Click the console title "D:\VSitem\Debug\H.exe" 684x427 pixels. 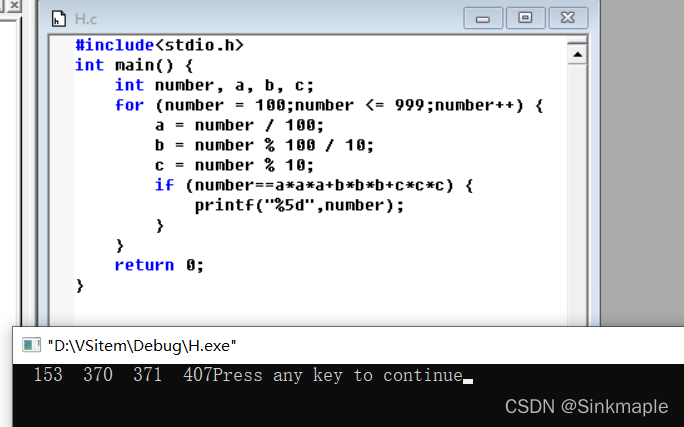(142, 345)
